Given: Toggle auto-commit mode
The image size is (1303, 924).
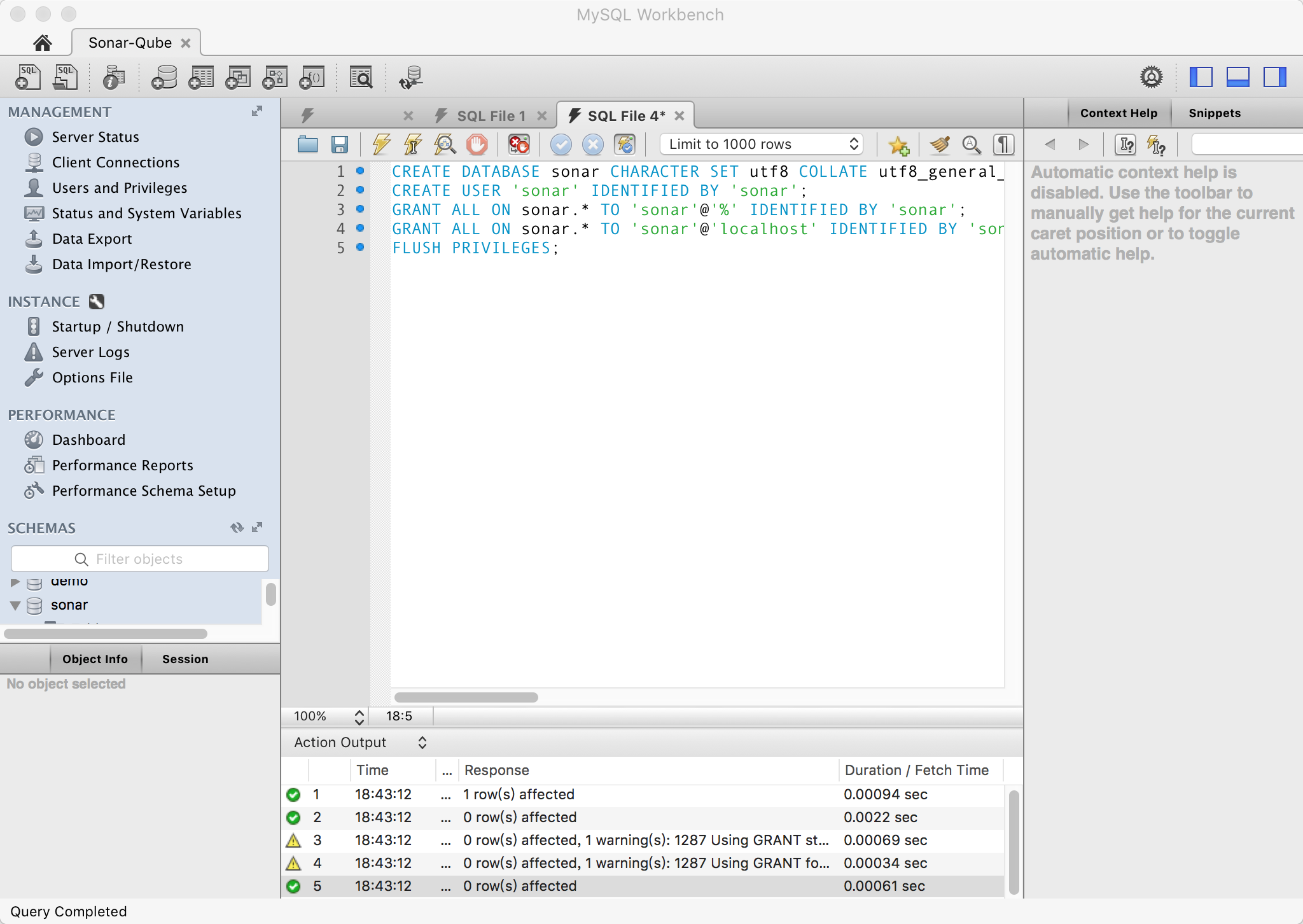Looking at the screenshot, I should click(x=625, y=144).
